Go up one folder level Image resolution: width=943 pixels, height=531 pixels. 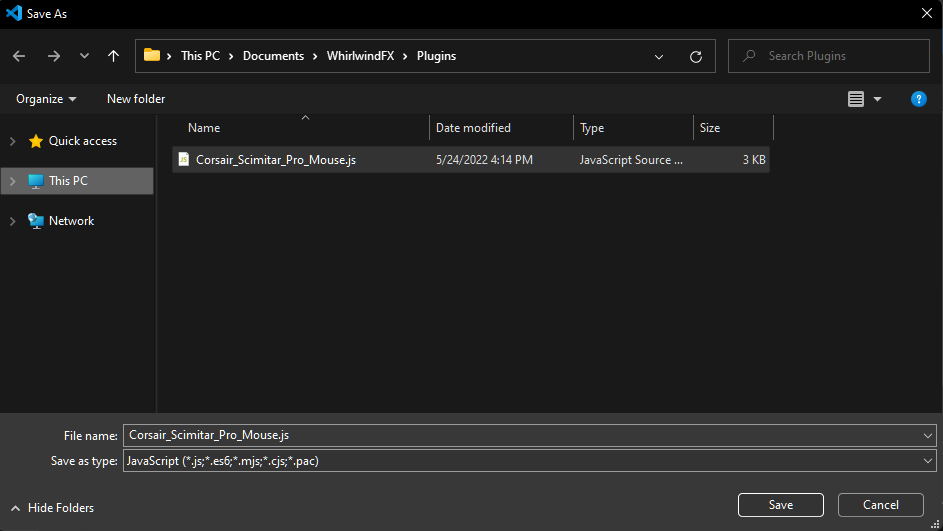113,56
